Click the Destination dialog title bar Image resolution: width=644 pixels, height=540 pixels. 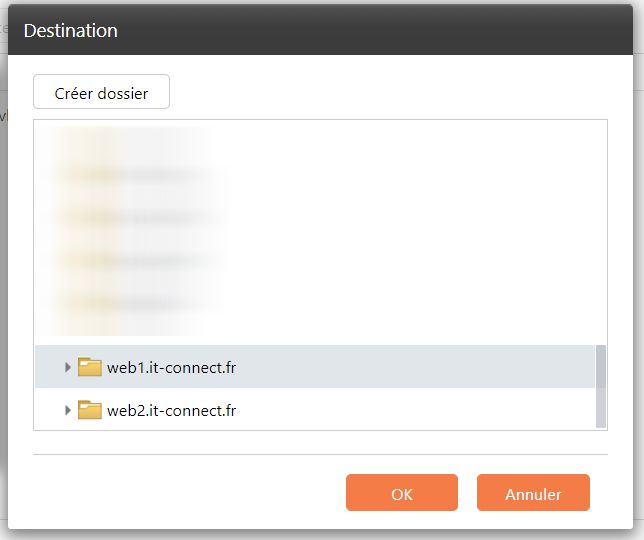[x=320, y=30]
